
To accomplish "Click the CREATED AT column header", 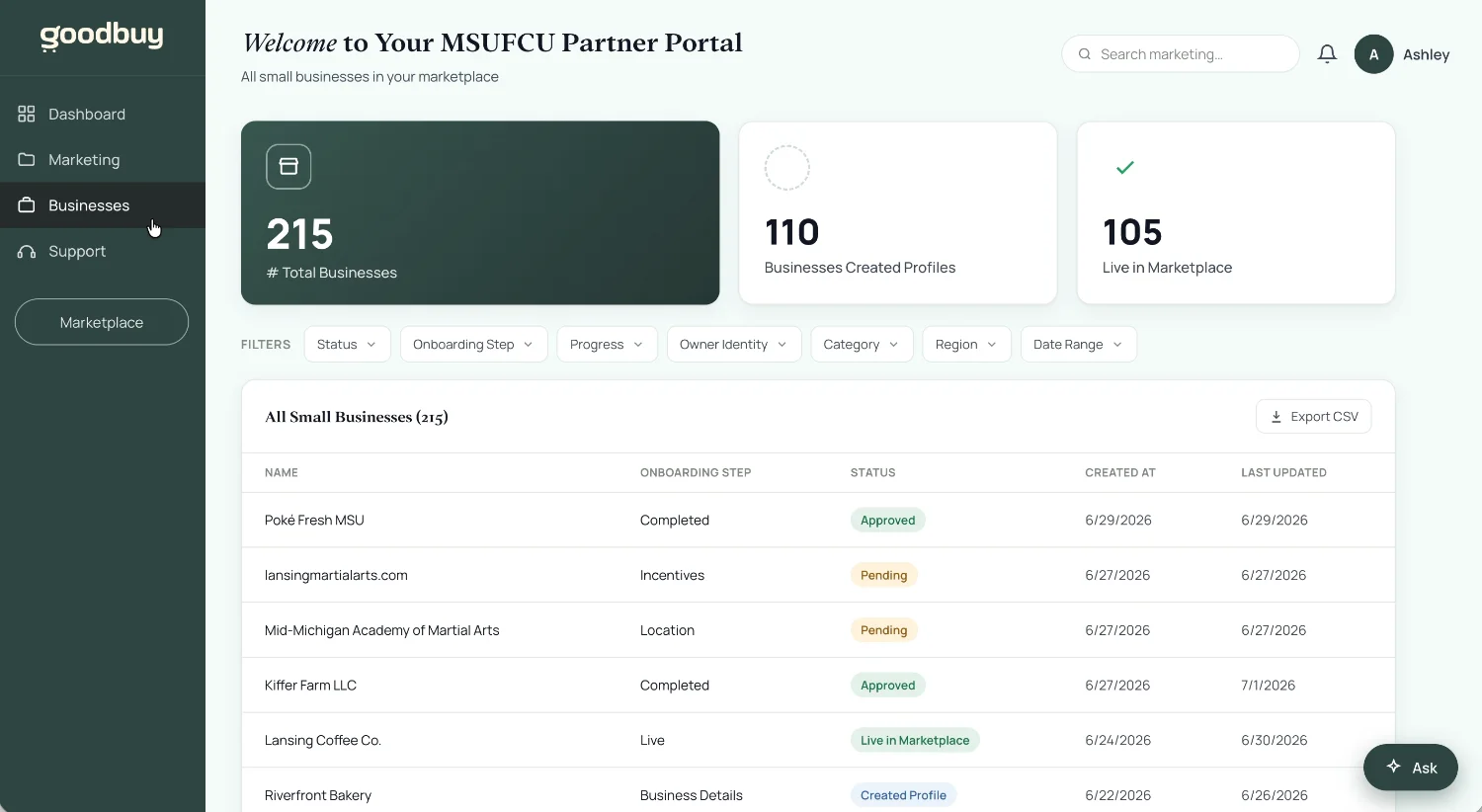I will [1120, 473].
